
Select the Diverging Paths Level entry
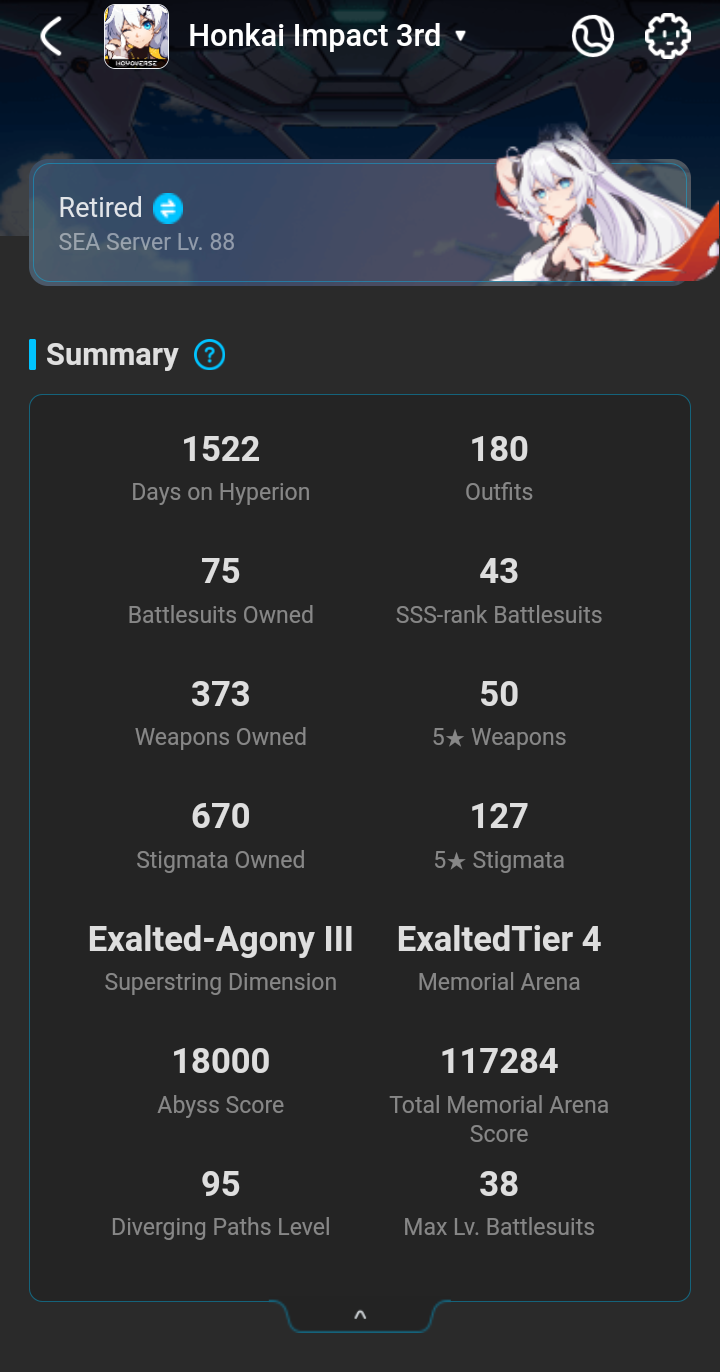click(x=221, y=1203)
